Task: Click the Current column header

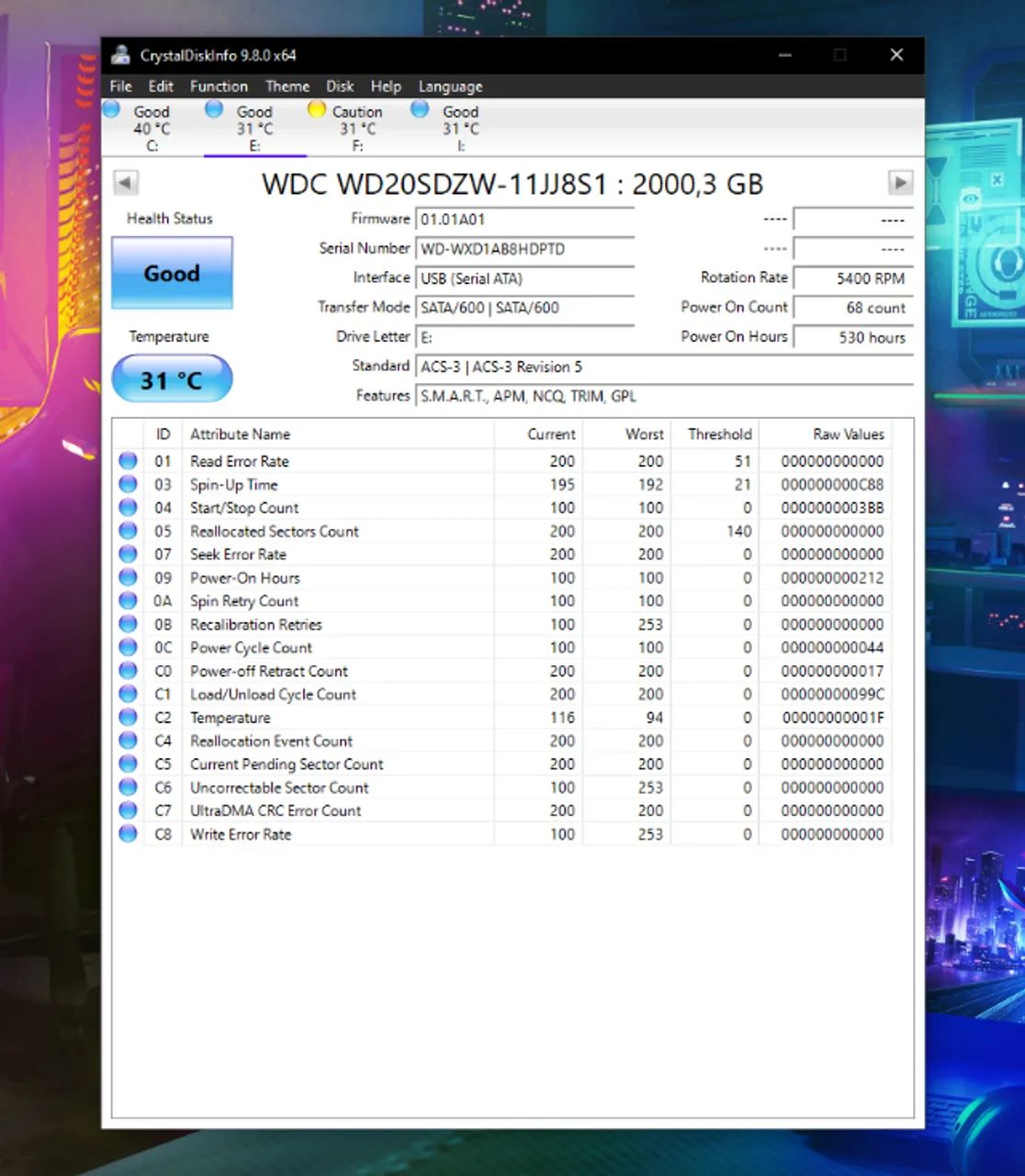Action: [x=537, y=434]
